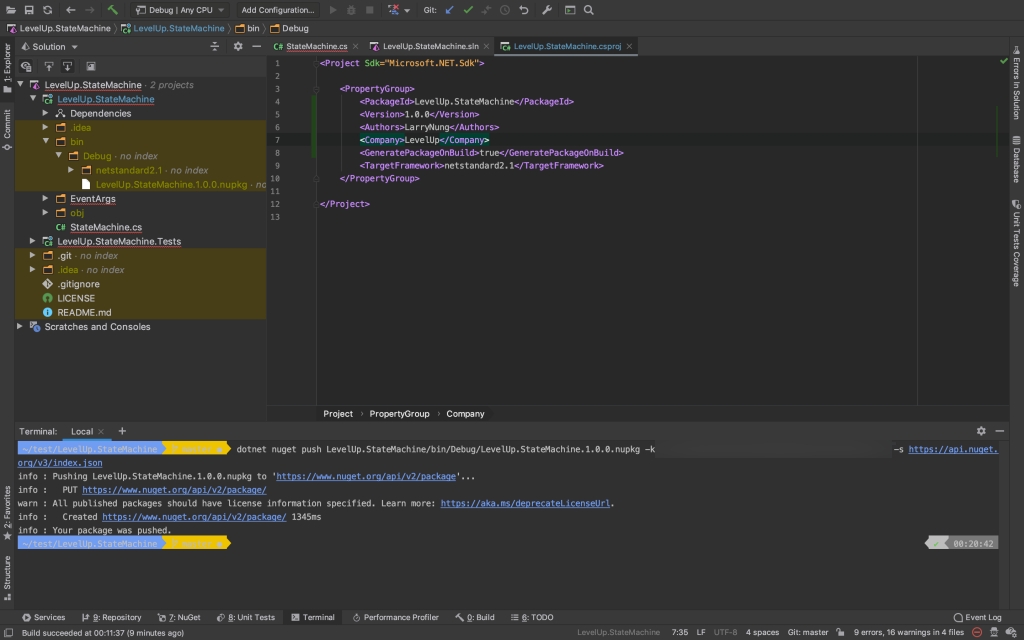Open the Database side panel
1024x640 pixels.
pos(1016,159)
